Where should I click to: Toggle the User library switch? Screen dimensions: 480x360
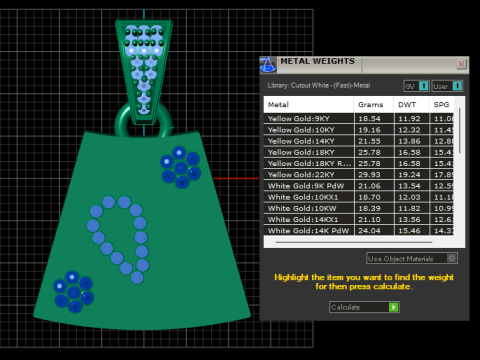[447, 86]
